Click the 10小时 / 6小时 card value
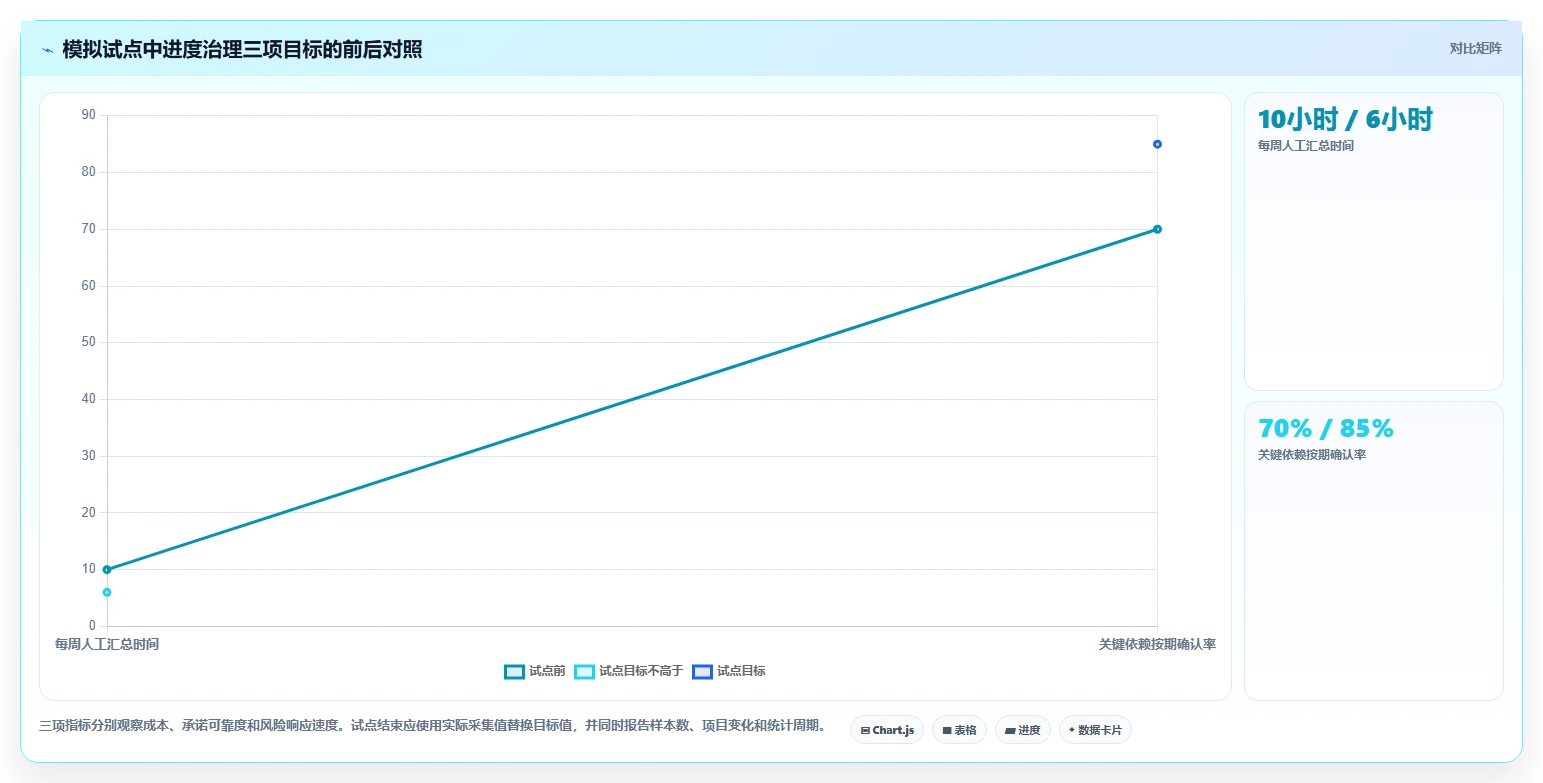Image resolution: width=1543 pixels, height=783 pixels. [x=1345, y=120]
